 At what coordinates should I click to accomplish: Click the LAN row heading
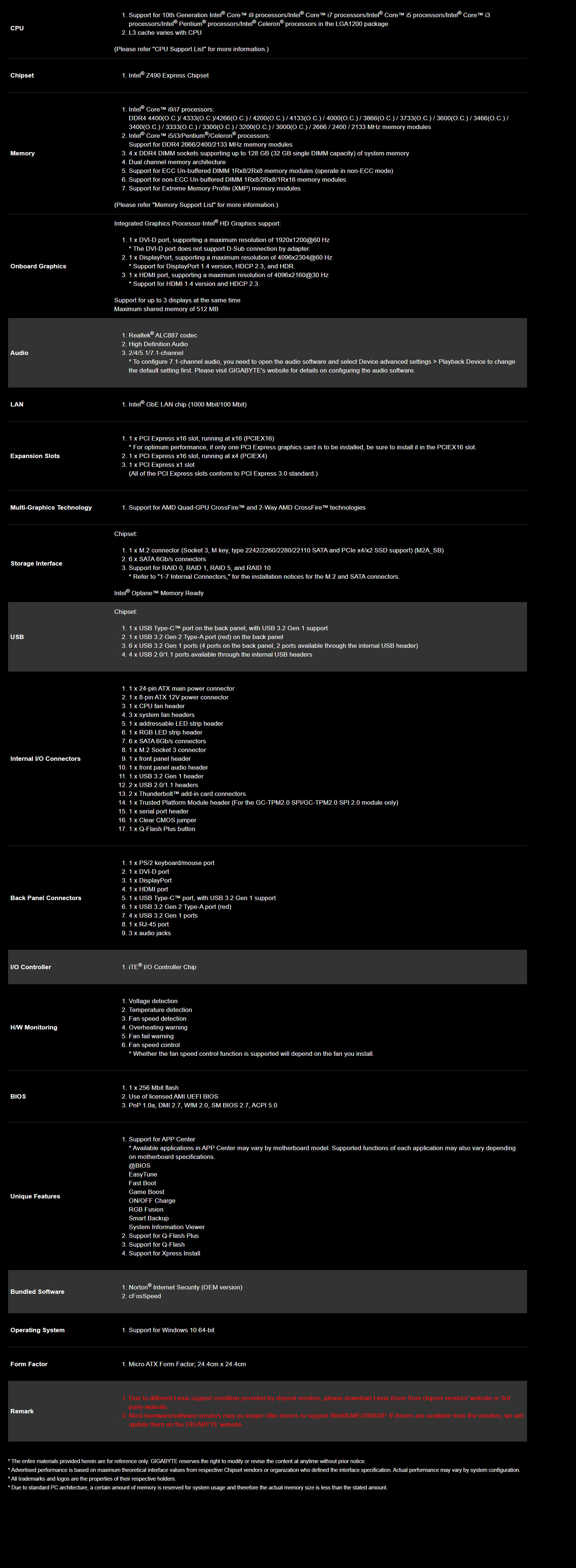coord(17,404)
